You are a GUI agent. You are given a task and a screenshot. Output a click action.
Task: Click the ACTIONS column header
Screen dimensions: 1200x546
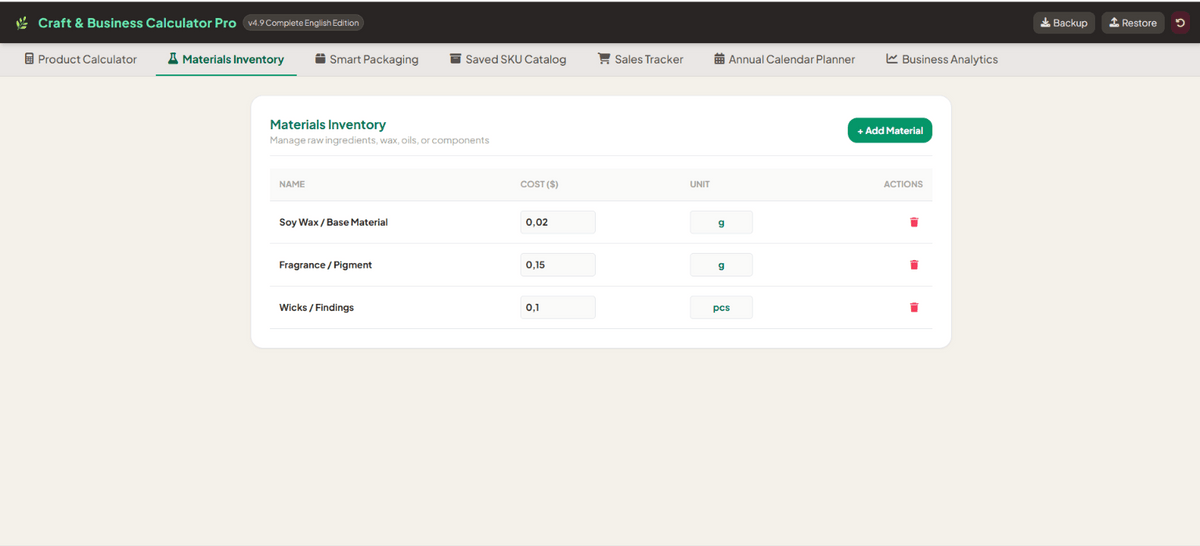(x=903, y=184)
